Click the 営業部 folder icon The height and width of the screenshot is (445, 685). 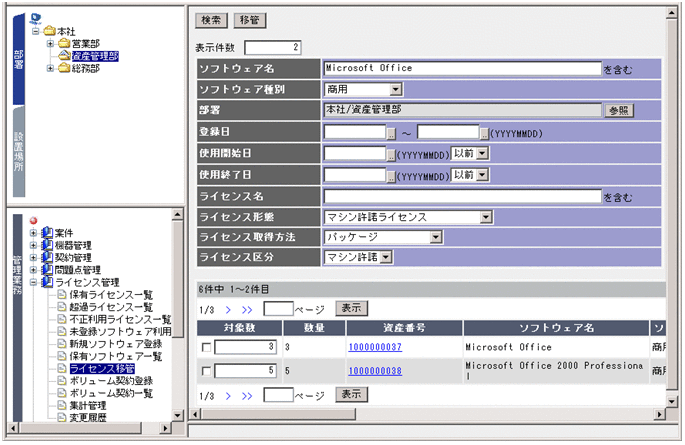[x=64, y=43]
